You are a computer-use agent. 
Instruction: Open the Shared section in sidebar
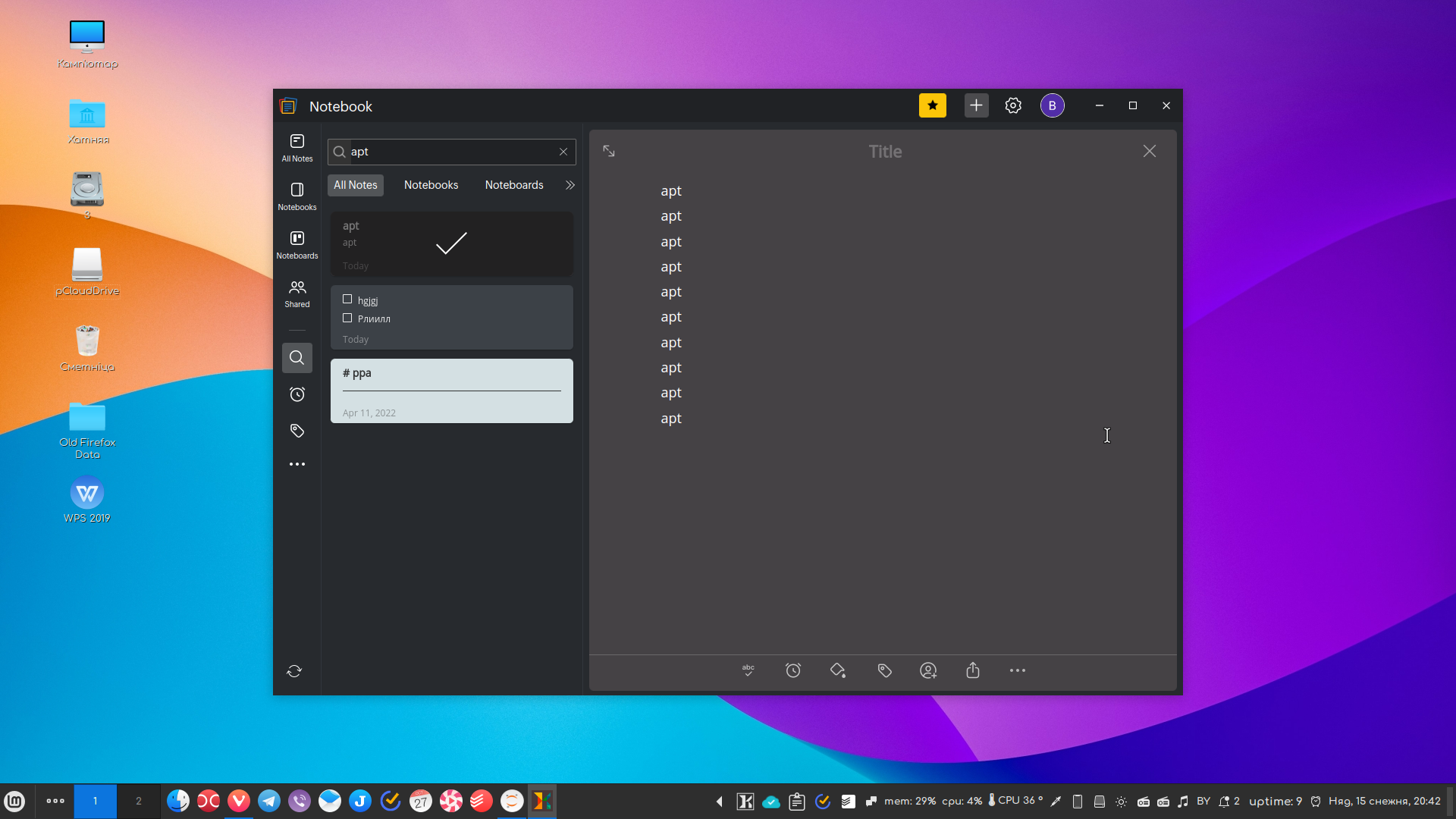pyautogui.click(x=297, y=293)
